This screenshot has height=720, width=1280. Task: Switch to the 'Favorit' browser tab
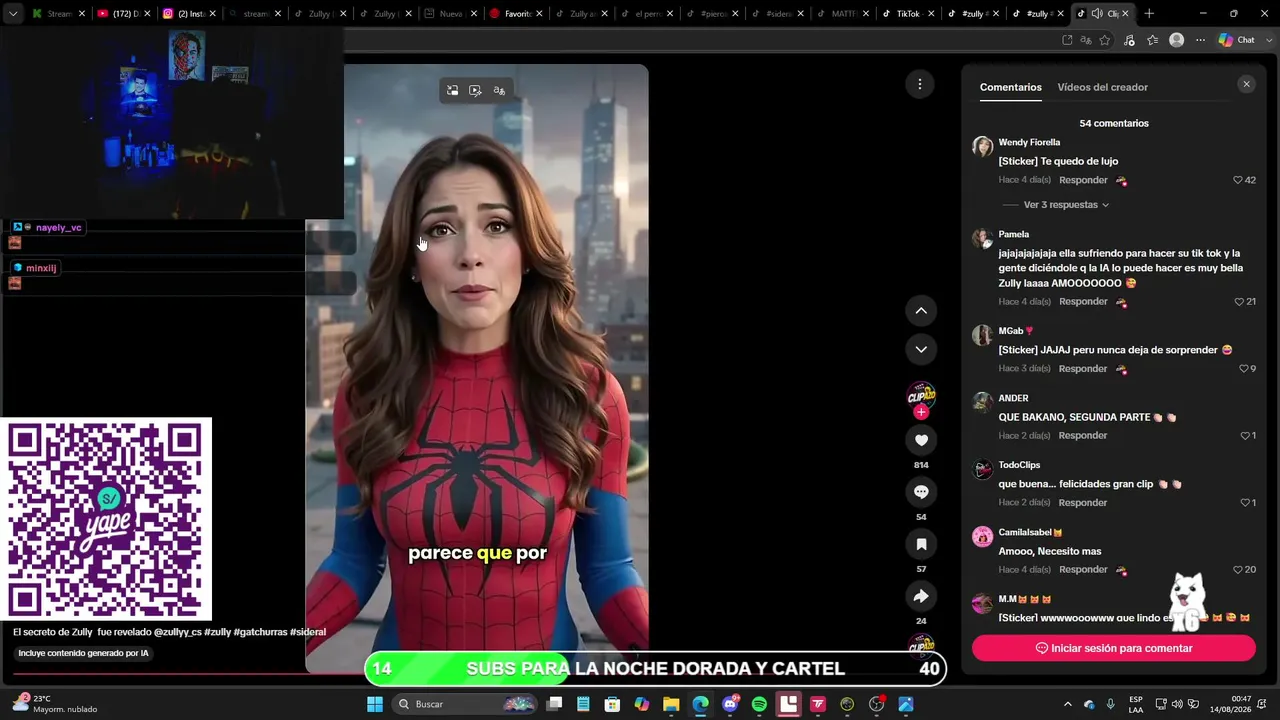pyautogui.click(x=517, y=14)
